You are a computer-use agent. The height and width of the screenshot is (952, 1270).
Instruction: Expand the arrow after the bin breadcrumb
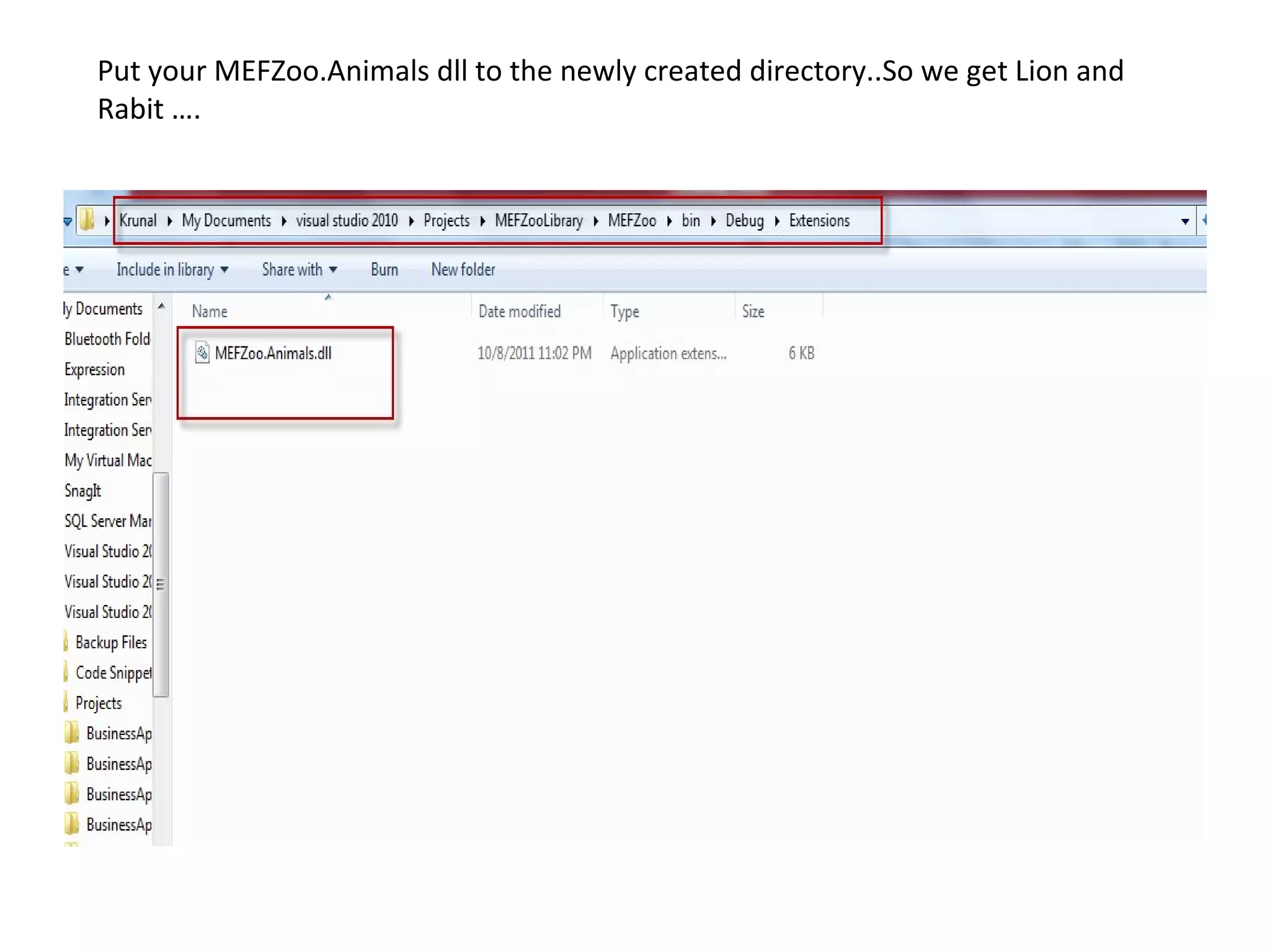click(x=713, y=221)
